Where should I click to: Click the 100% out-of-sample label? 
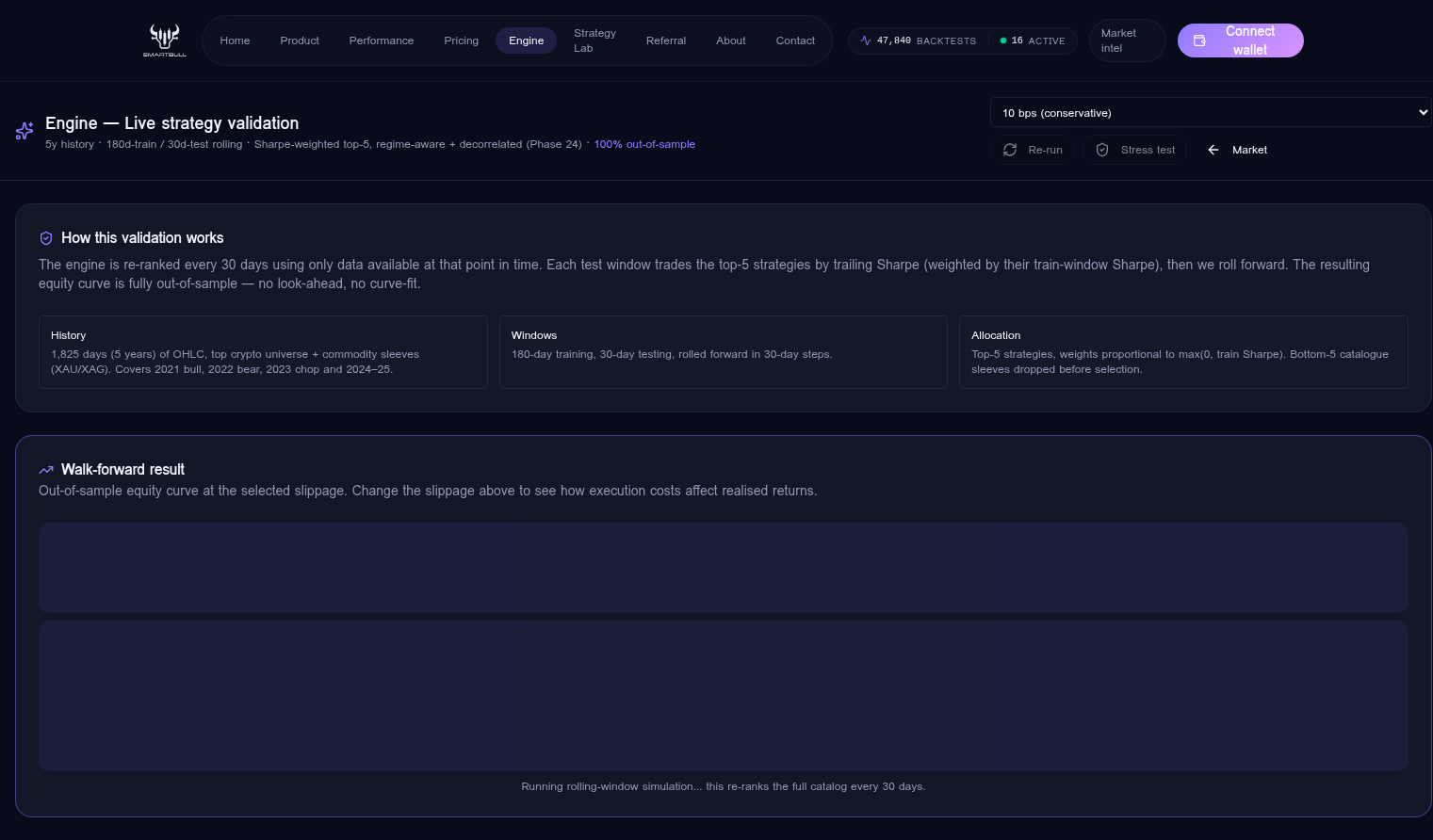click(644, 144)
